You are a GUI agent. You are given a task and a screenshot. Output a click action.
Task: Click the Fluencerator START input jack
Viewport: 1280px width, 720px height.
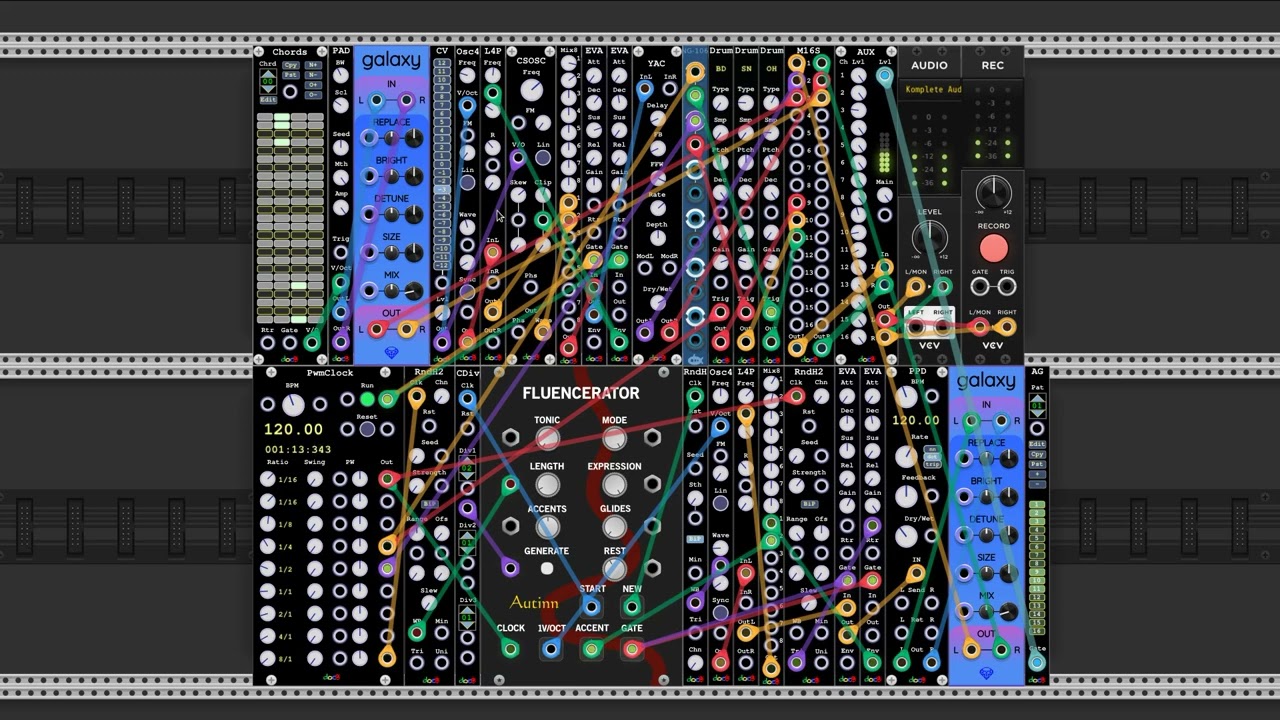591,607
